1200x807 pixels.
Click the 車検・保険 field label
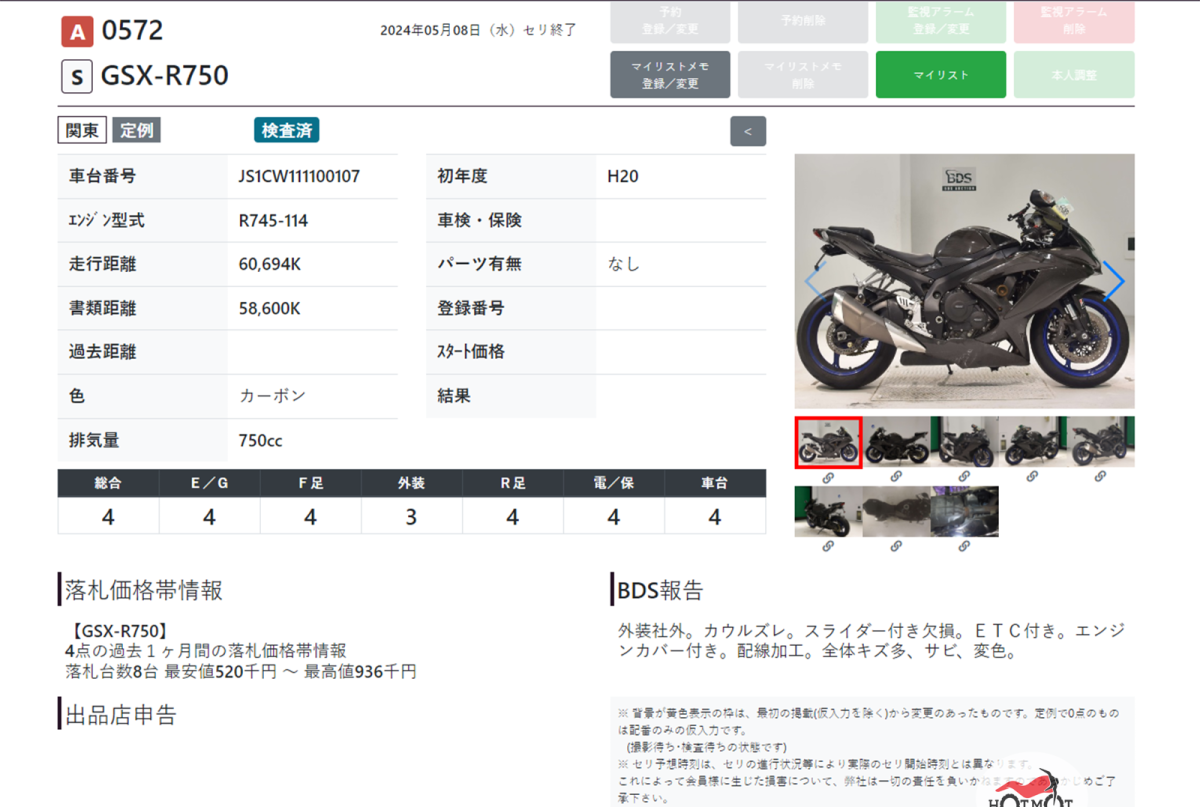point(479,220)
